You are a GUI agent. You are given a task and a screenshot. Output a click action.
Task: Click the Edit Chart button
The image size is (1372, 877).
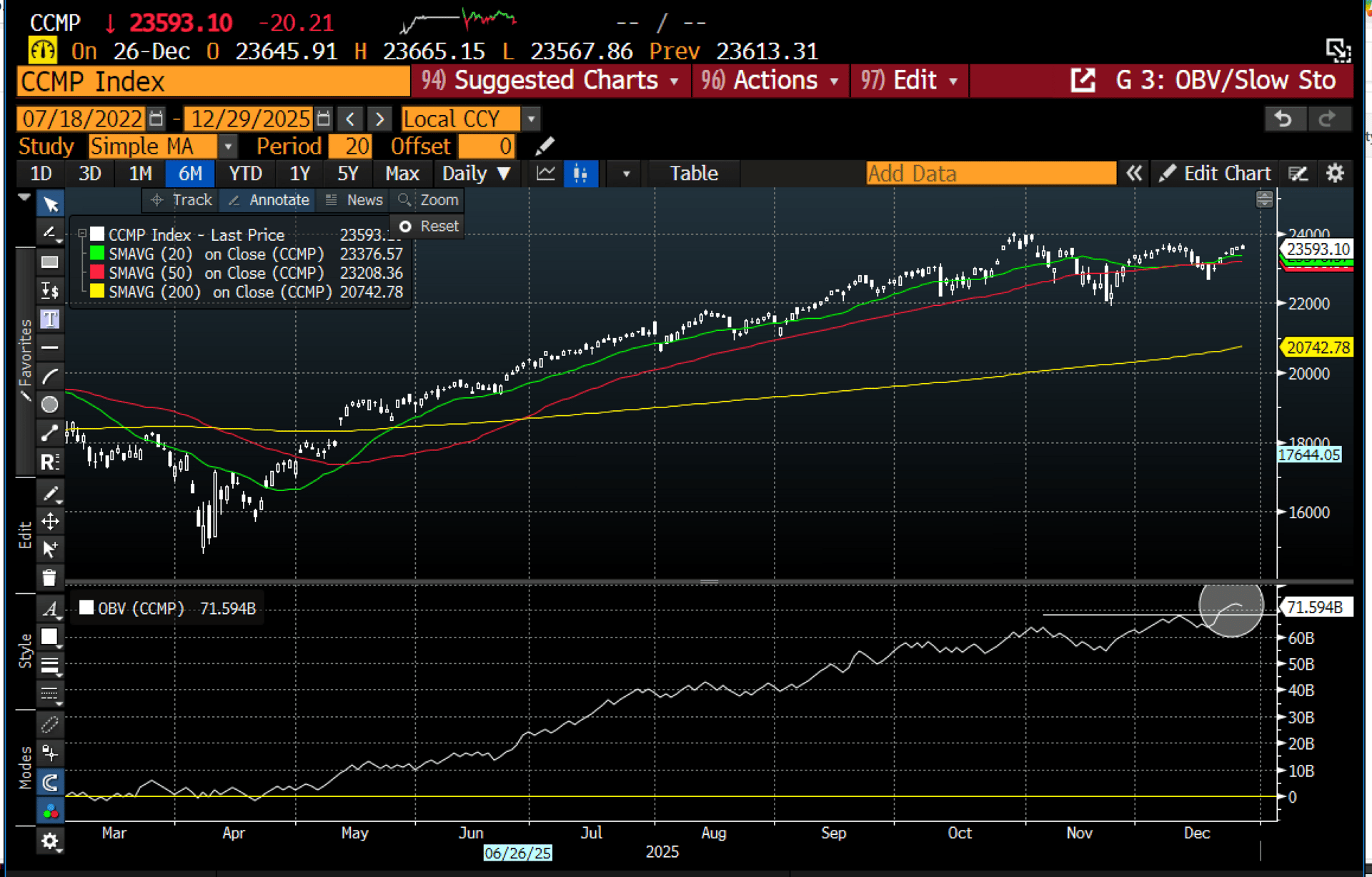[x=1216, y=174]
